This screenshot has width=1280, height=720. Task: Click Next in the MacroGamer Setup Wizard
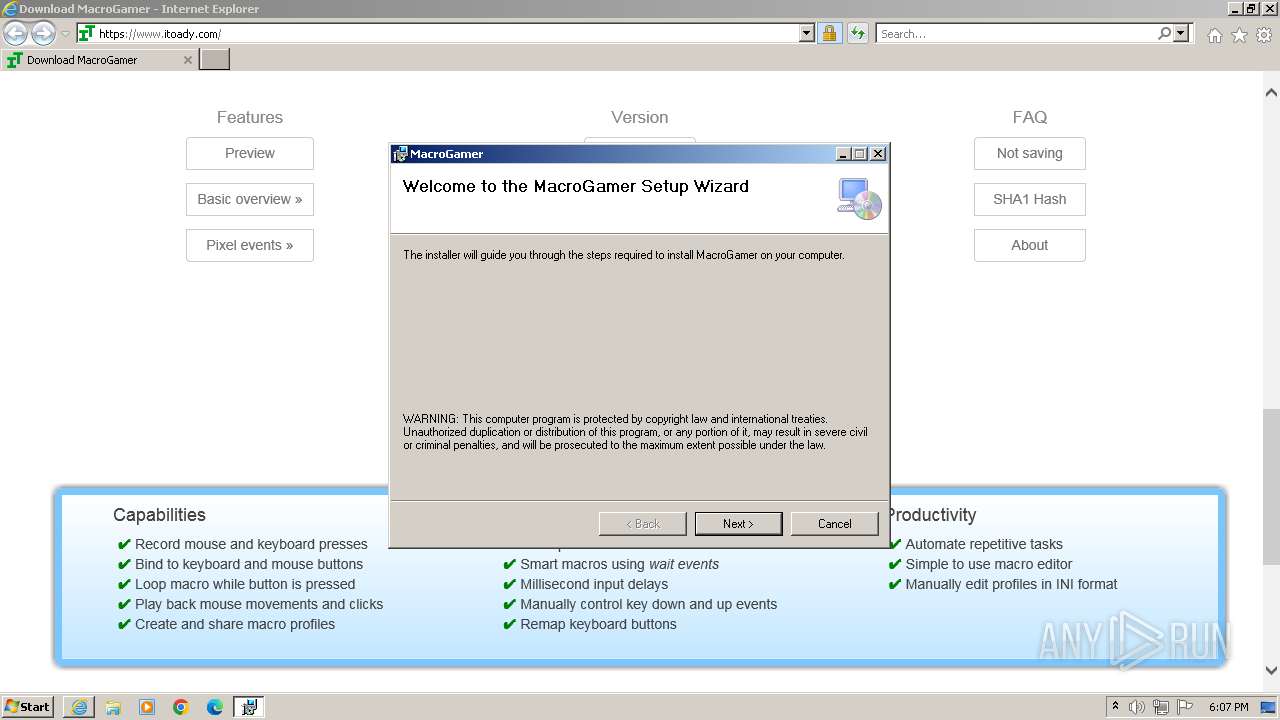point(738,524)
